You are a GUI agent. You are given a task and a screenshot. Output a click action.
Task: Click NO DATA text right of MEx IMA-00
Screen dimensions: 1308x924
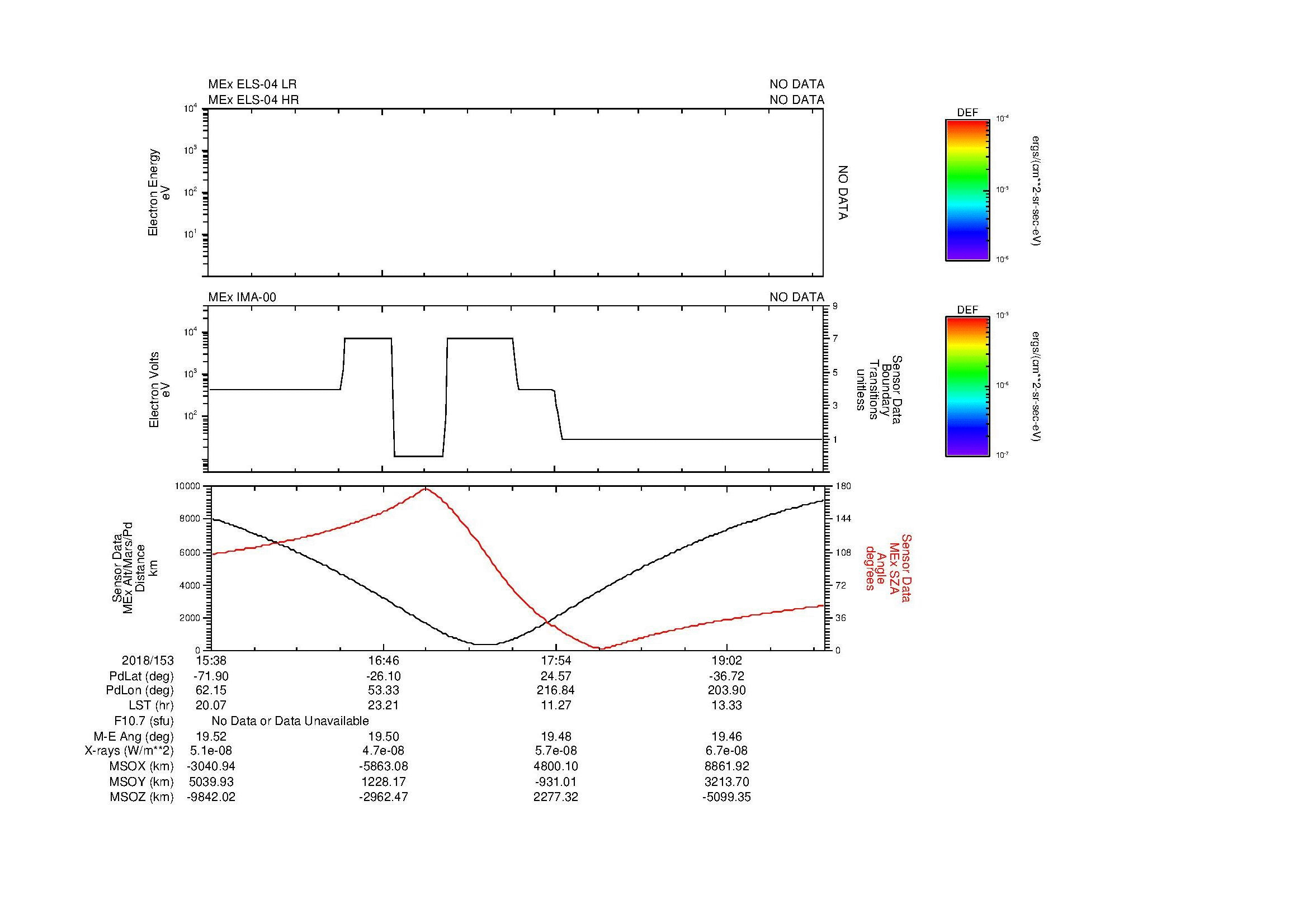click(796, 297)
